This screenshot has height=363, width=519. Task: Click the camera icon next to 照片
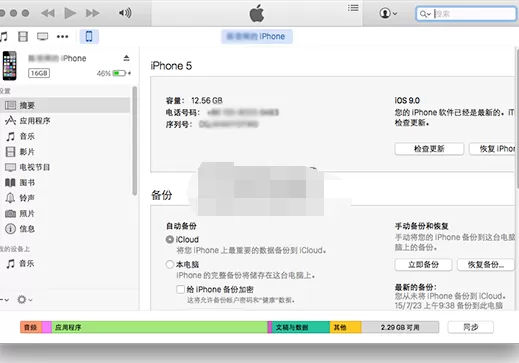tap(10, 213)
